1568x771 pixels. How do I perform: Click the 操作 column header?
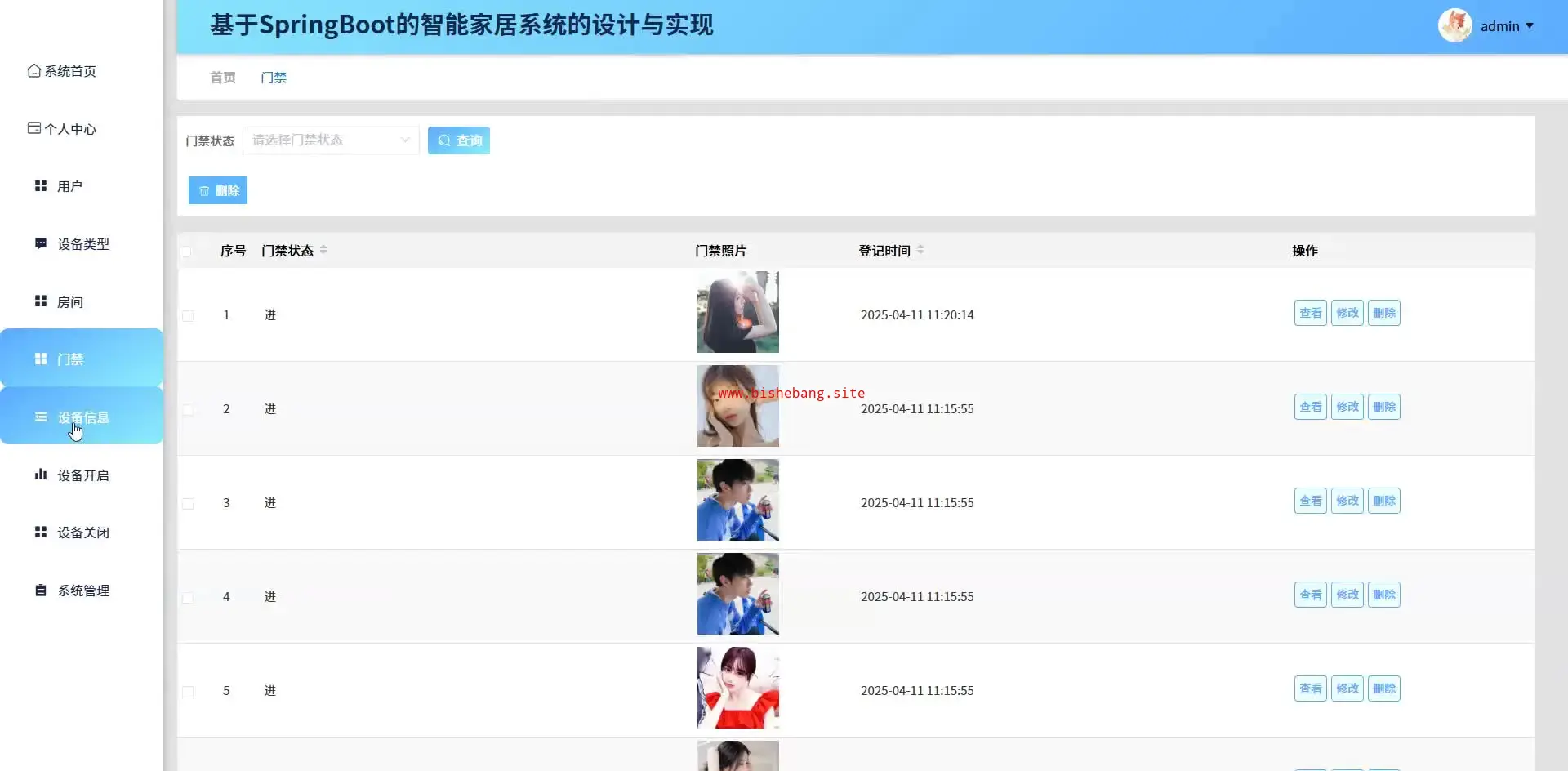click(x=1305, y=251)
